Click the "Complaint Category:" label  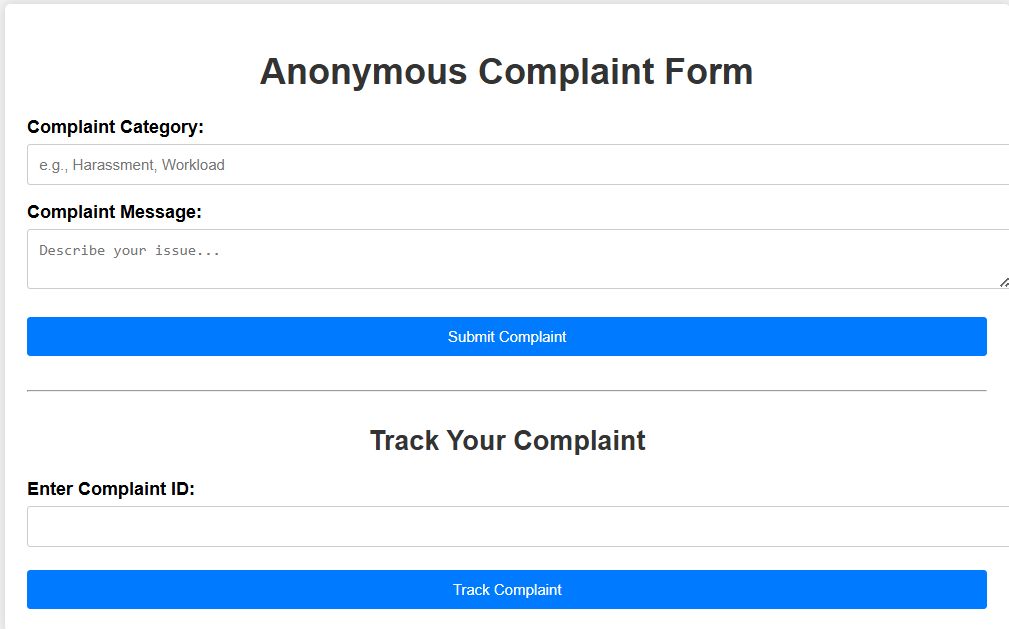tap(115, 127)
